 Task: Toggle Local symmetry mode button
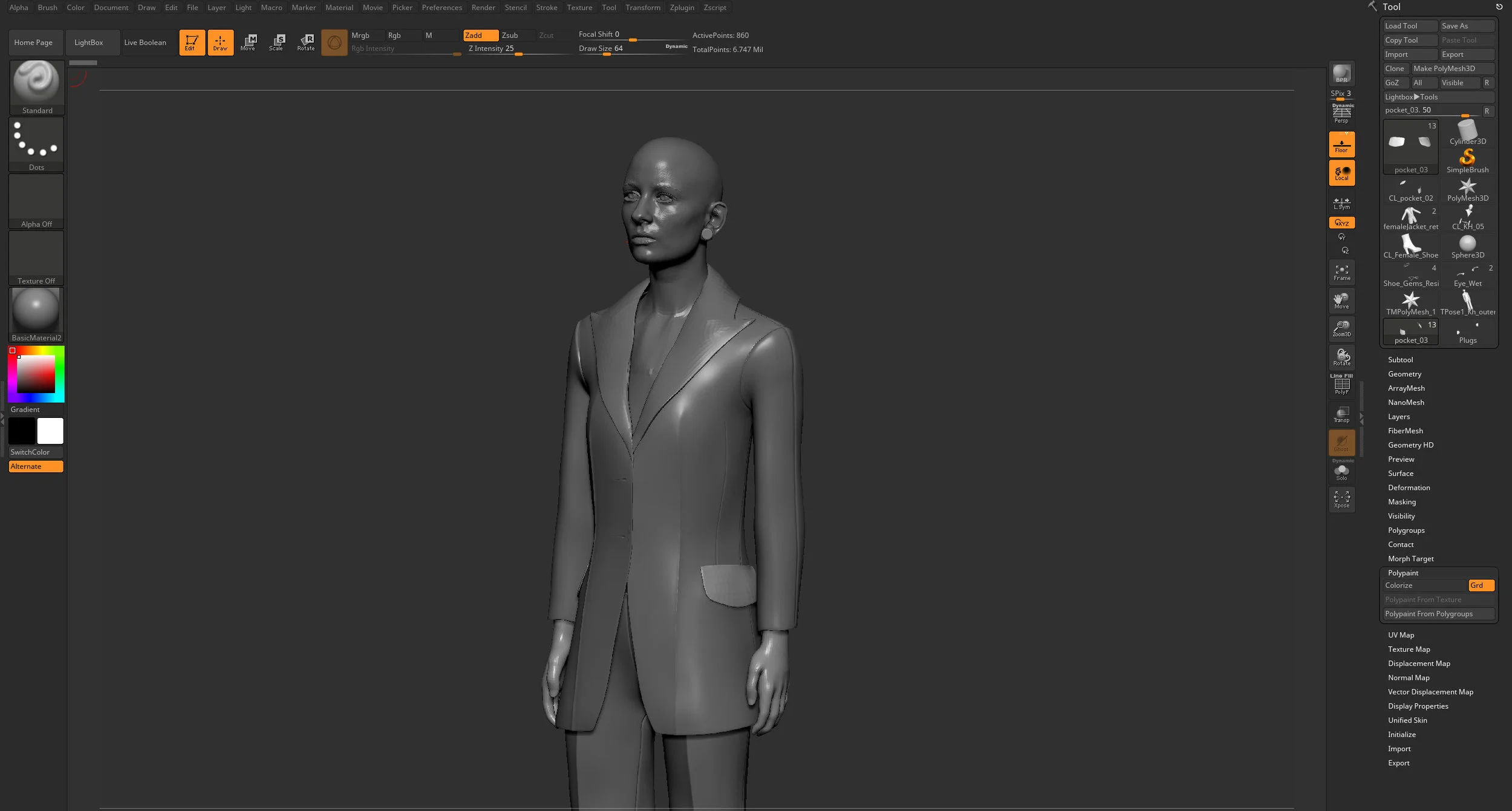pyautogui.click(x=1341, y=173)
